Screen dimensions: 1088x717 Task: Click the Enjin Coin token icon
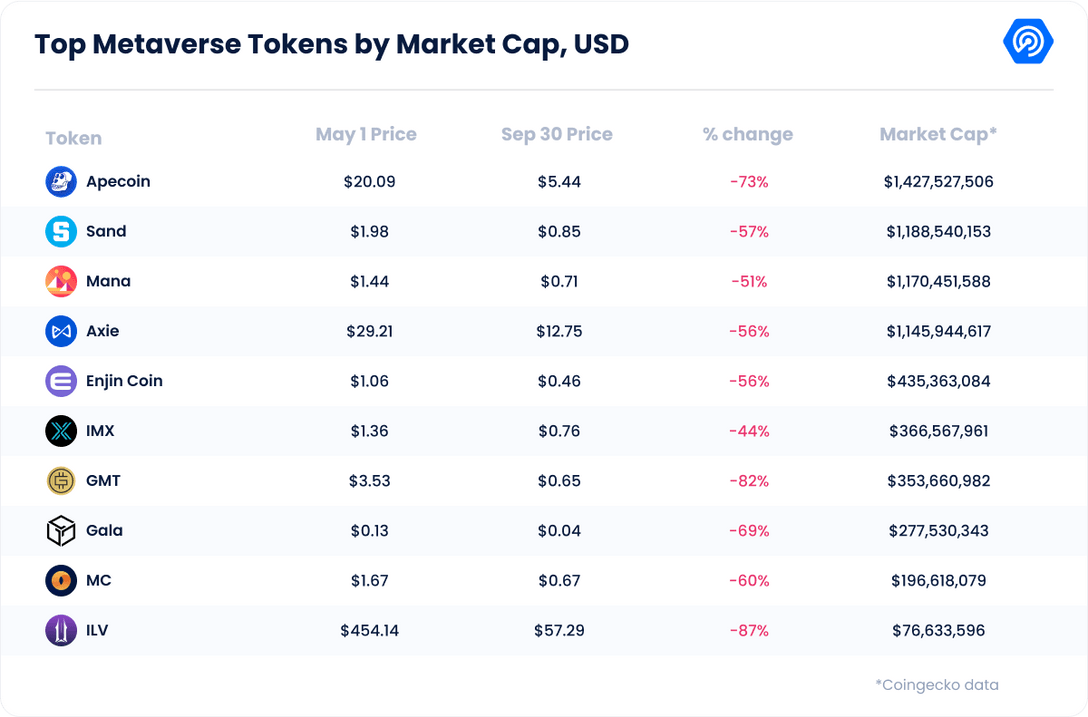point(61,381)
